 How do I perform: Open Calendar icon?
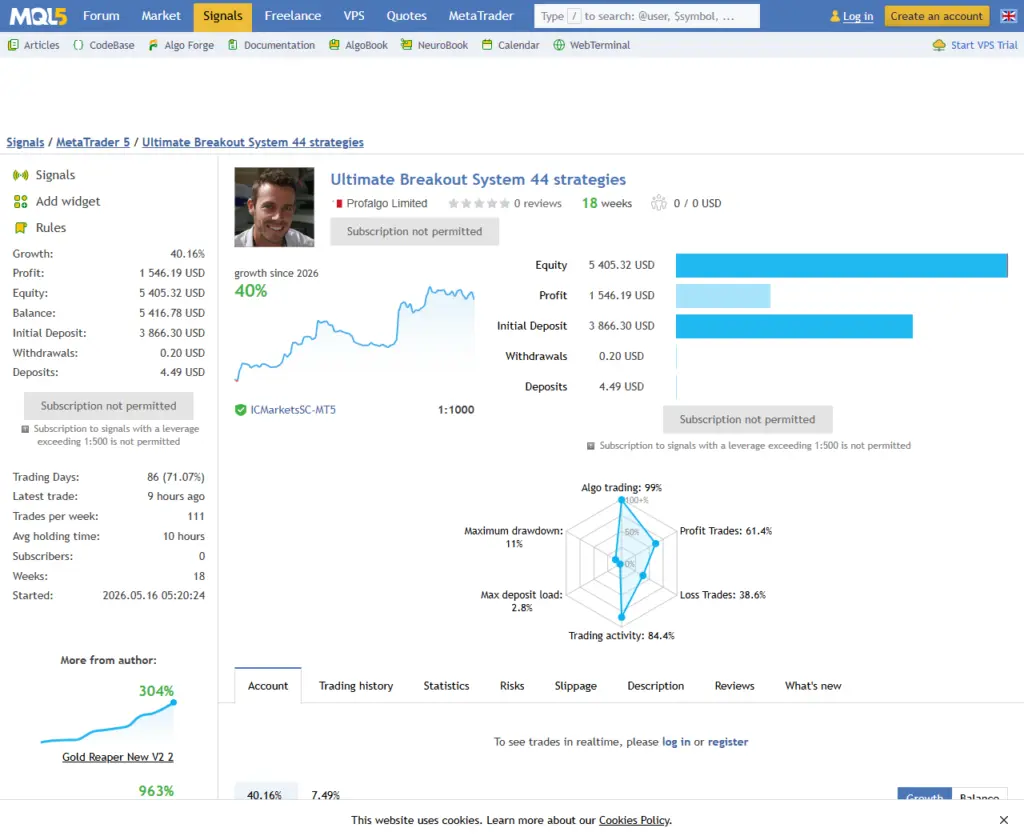click(487, 45)
